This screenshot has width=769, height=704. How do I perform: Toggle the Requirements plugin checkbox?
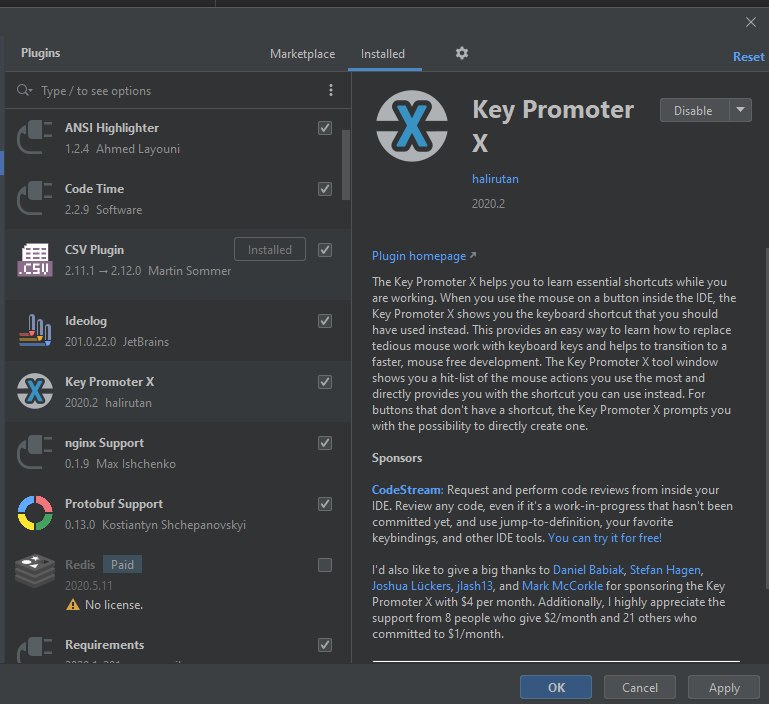[x=325, y=645]
